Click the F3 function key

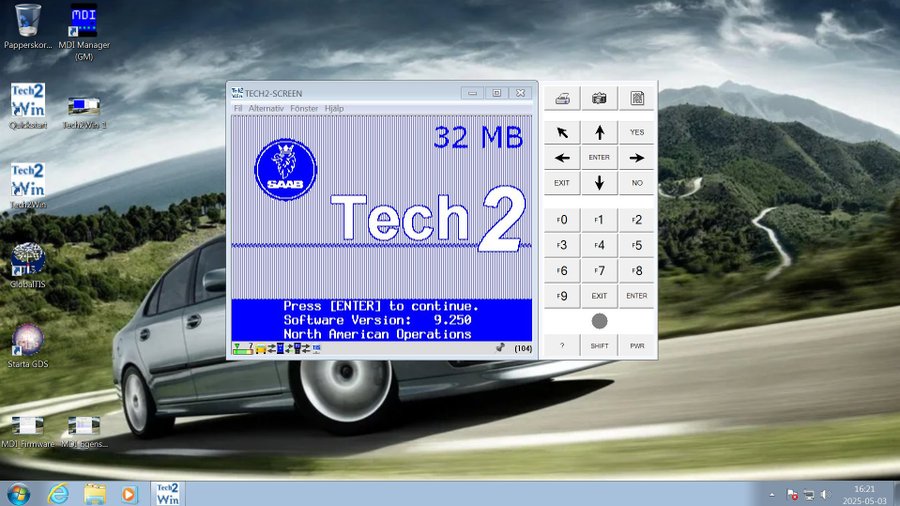point(562,246)
